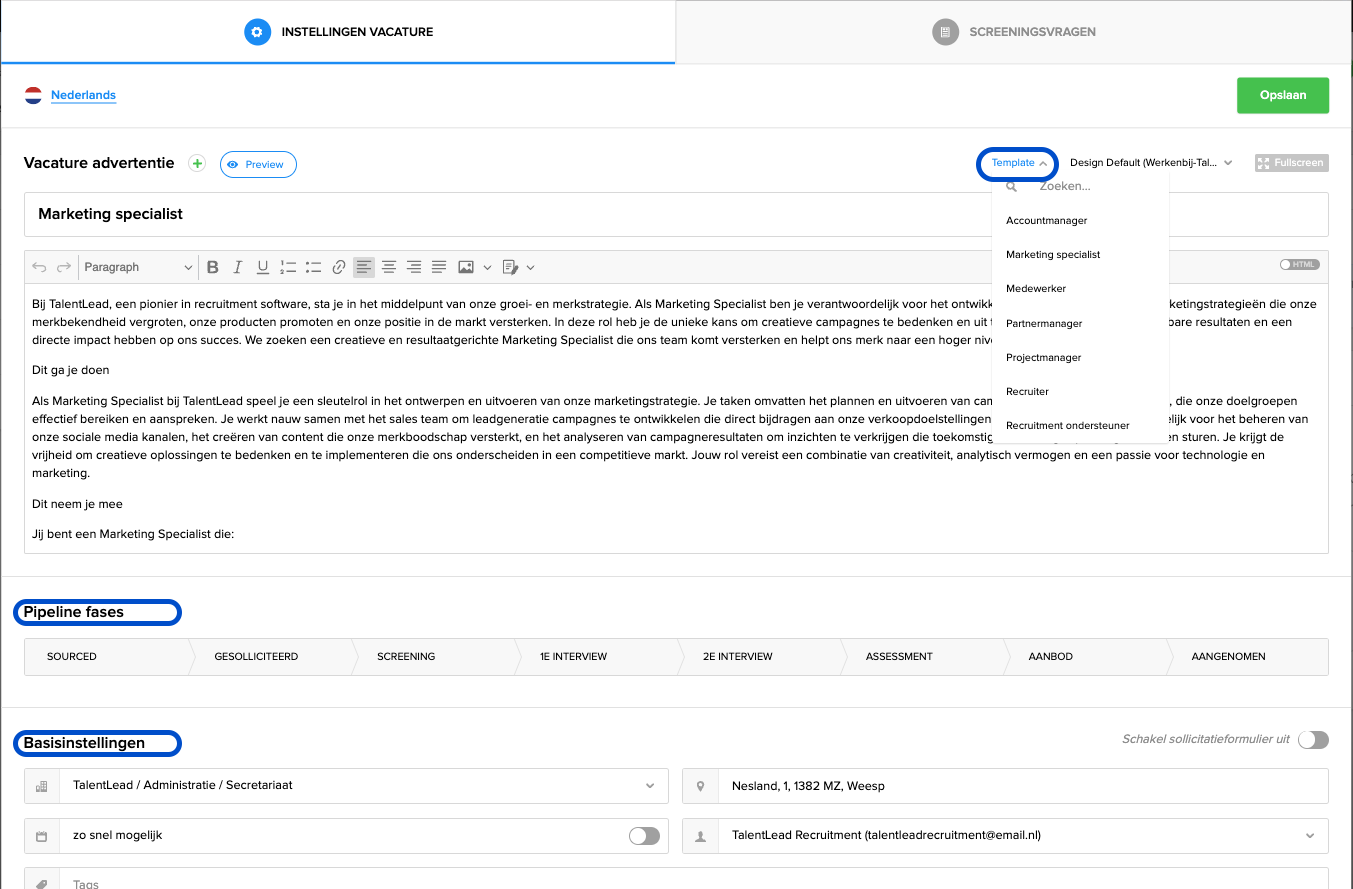Select the Sourced pipeline stage
Screen dimensions: 1353x889
click(105, 657)
